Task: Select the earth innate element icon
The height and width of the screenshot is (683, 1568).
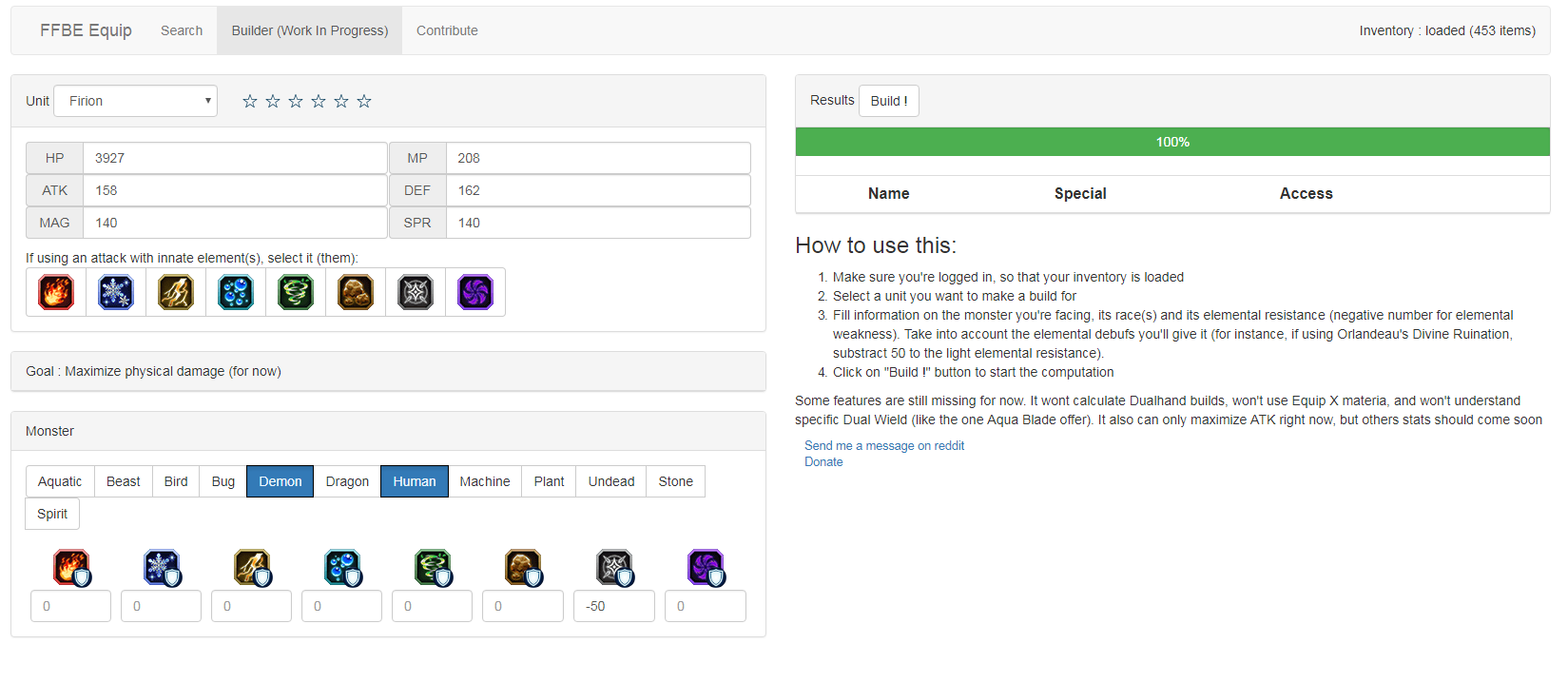Action: point(356,292)
